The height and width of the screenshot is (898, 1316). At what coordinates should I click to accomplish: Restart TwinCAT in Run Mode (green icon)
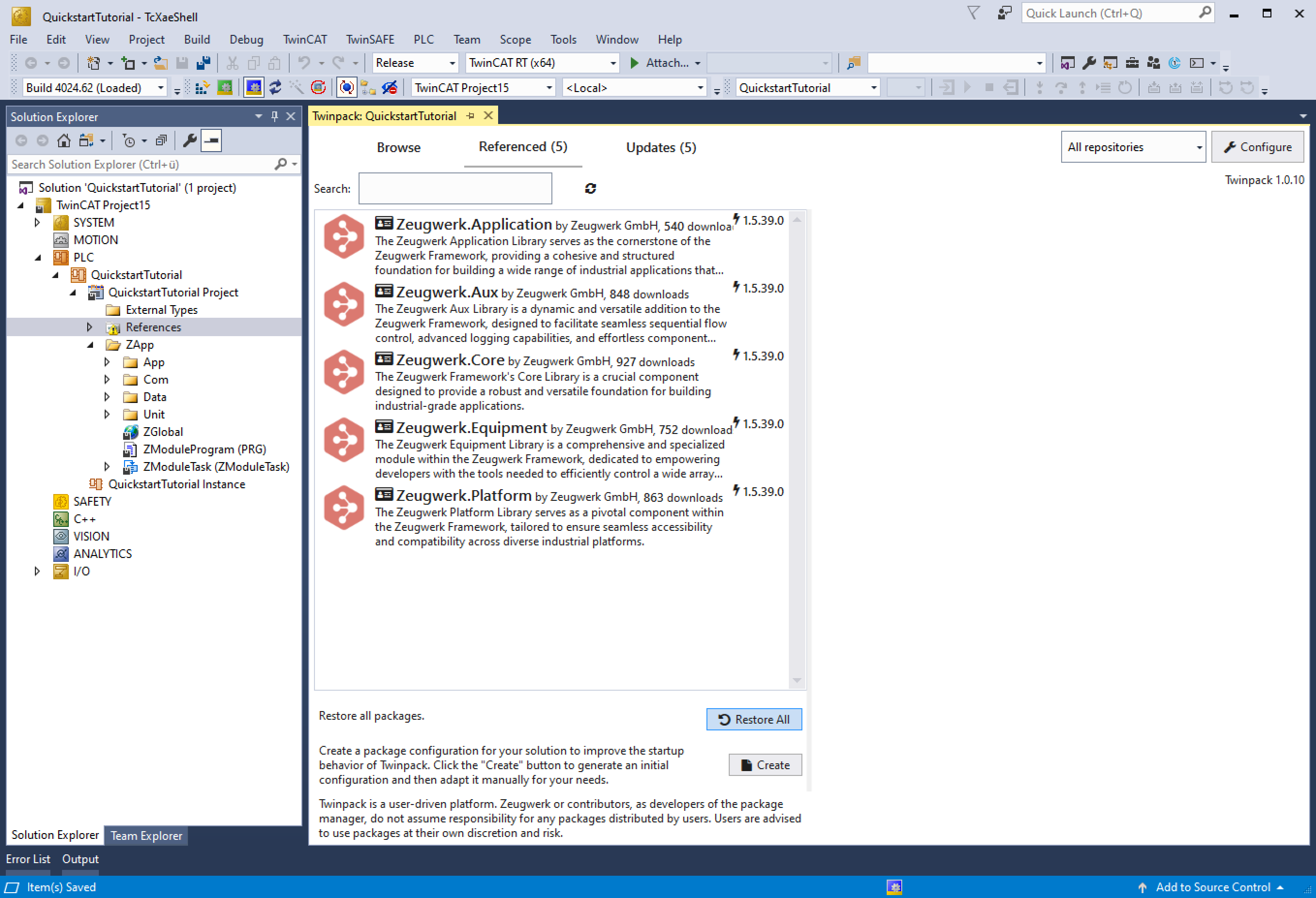tap(225, 88)
